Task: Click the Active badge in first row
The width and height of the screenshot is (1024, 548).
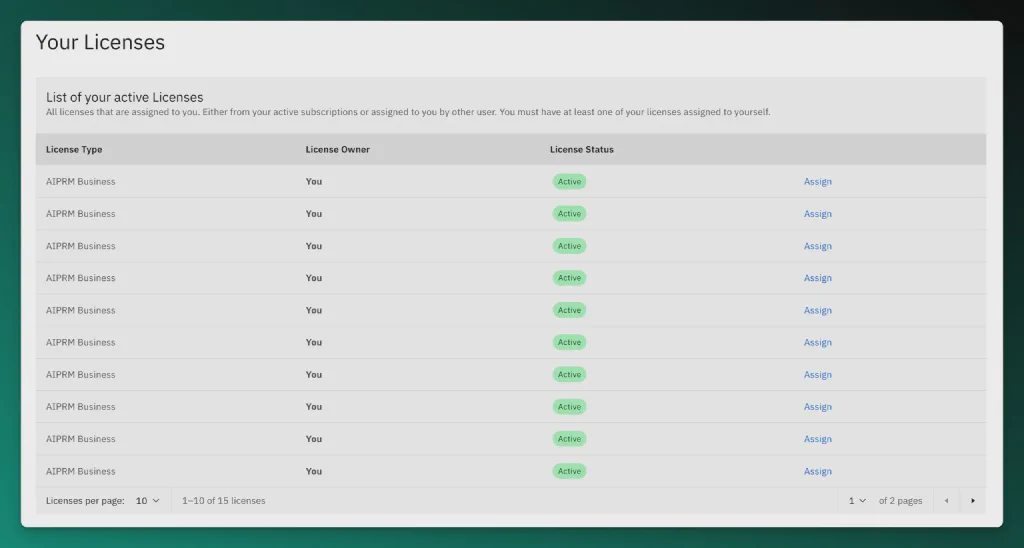Action: point(569,182)
